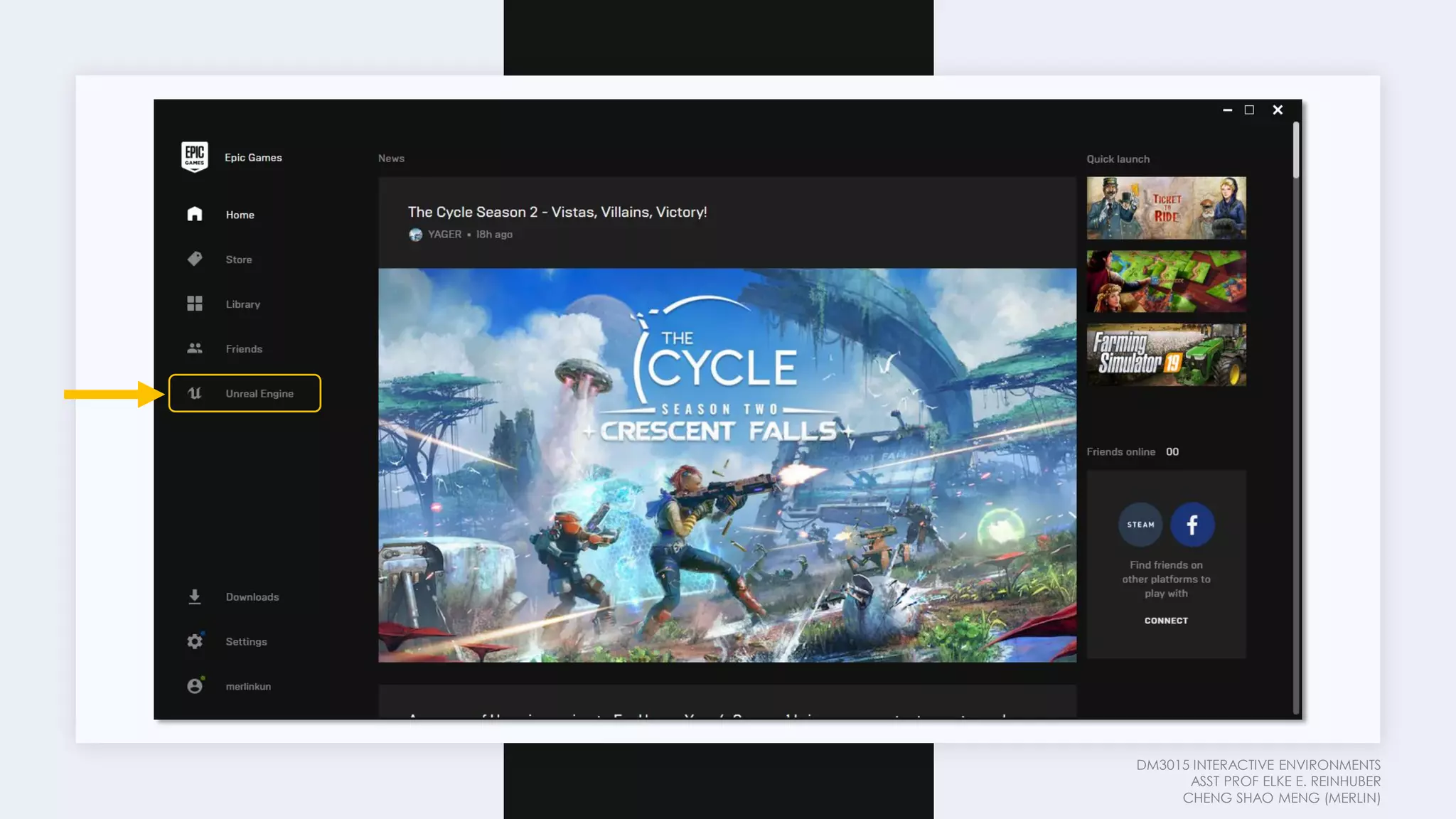This screenshot has width=1456, height=819.
Task: Go to Library menu label
Action: click(x=243, y=304)
